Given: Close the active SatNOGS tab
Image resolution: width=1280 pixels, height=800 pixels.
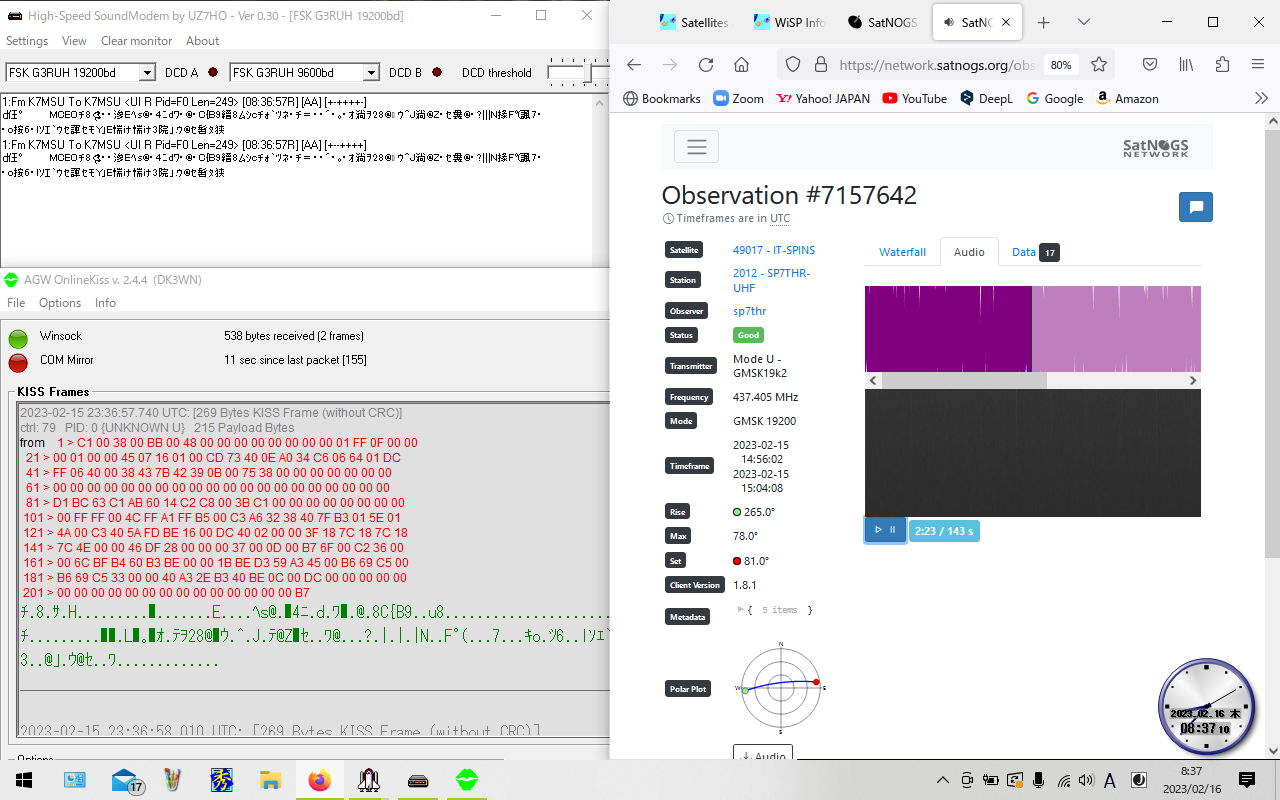Looking at the screenshot, I should point(1005,22).
